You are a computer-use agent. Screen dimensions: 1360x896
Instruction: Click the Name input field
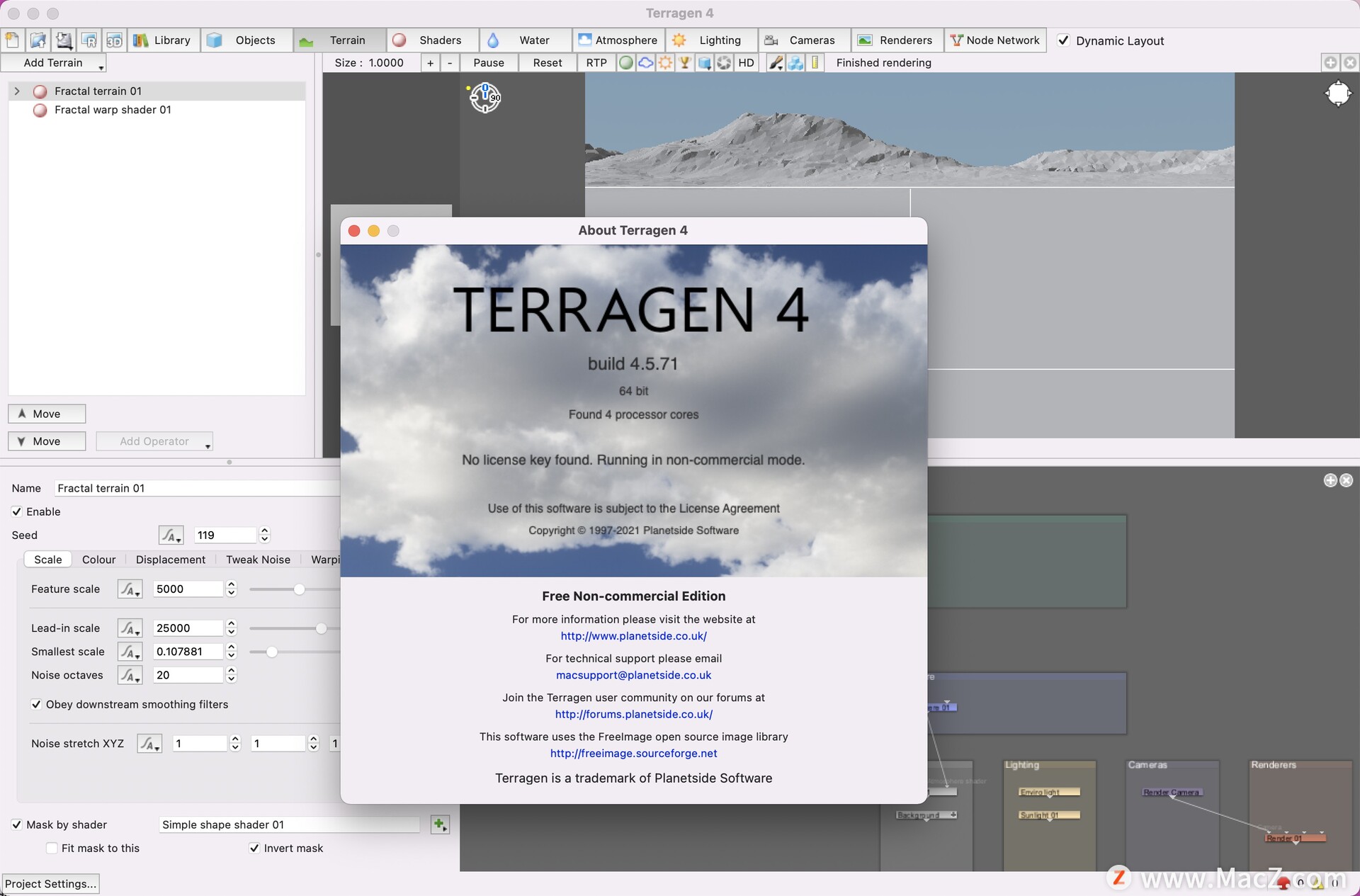(197, 488)
